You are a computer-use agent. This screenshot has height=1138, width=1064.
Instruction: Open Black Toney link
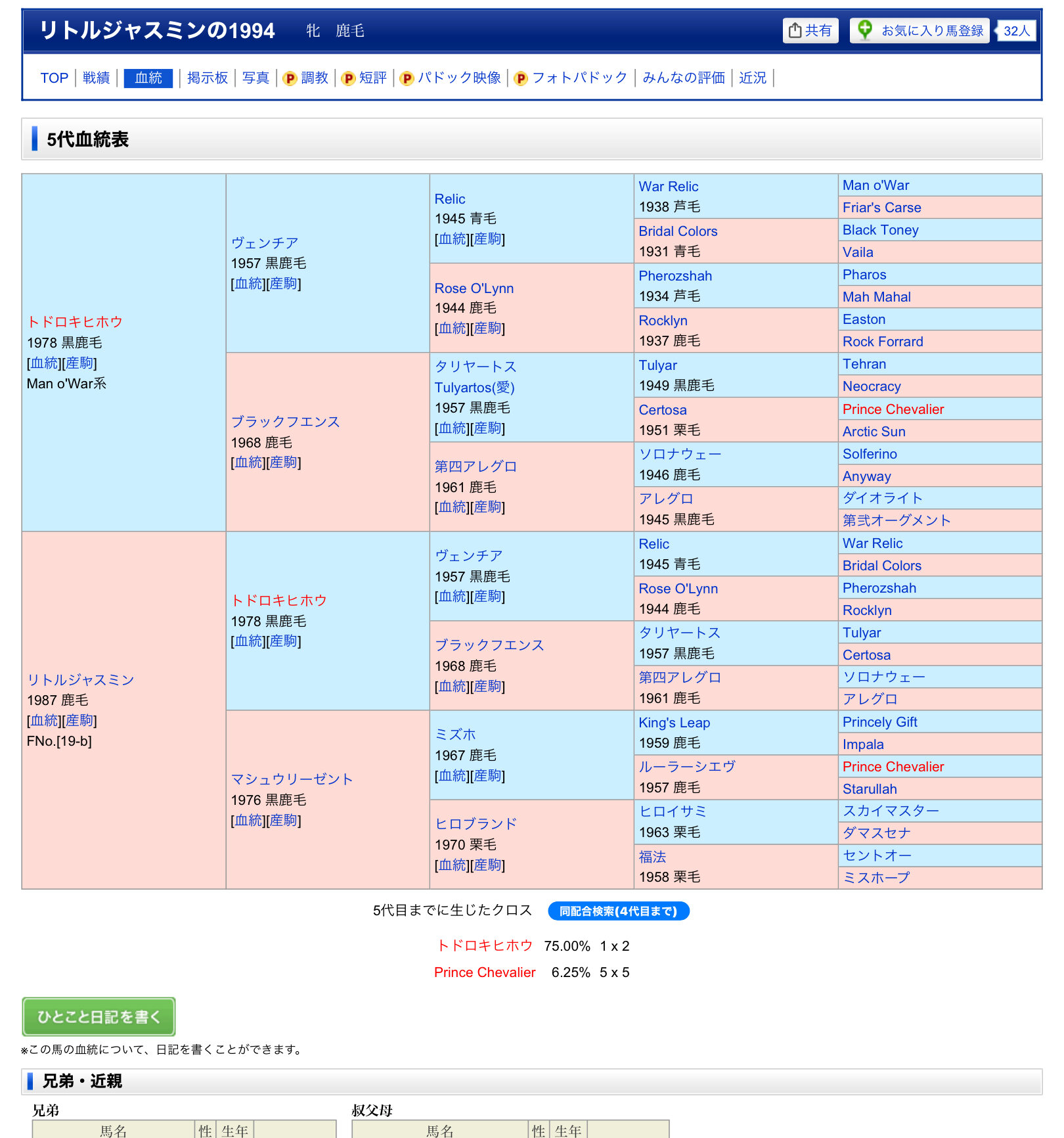[881, 230]
